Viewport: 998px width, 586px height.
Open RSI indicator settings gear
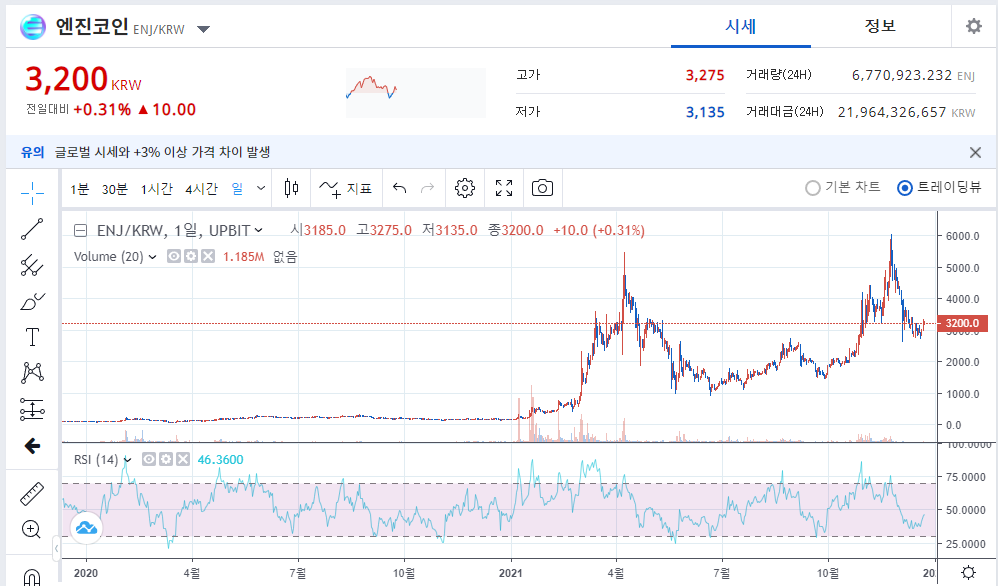point(166,459)
